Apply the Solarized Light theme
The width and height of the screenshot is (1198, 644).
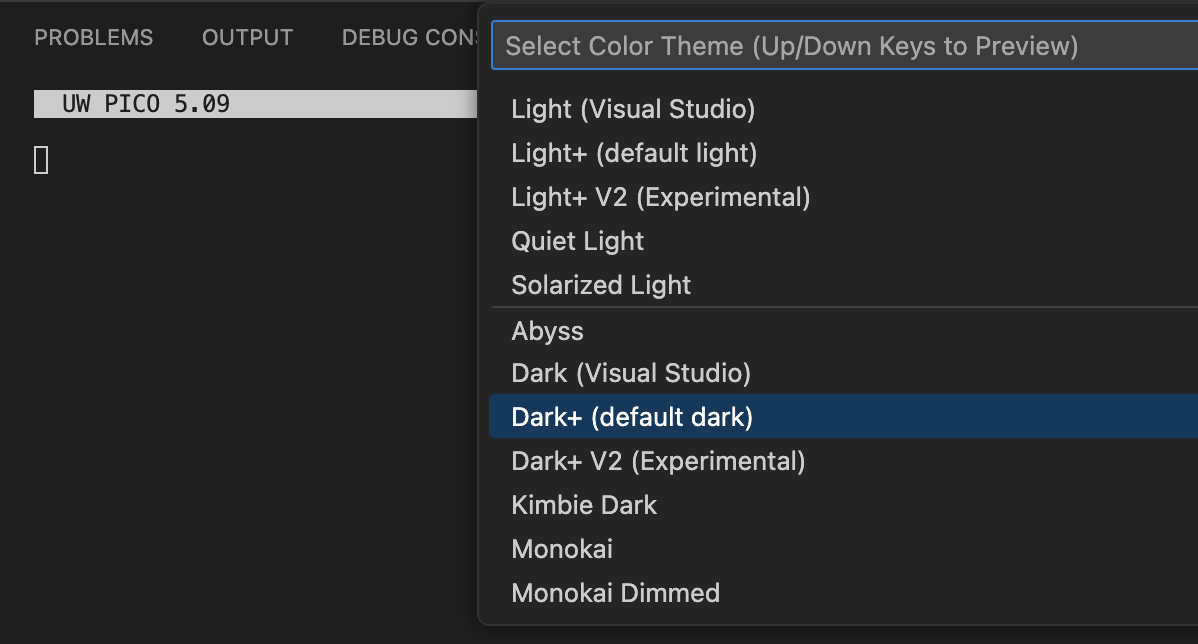pos(600,285)
